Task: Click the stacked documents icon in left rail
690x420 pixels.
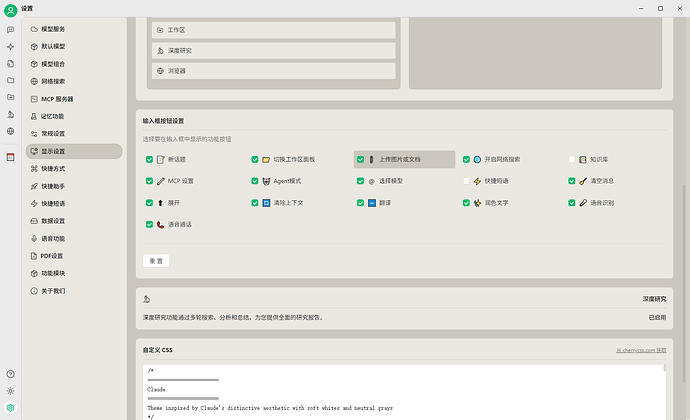Action: coord(11,64)
